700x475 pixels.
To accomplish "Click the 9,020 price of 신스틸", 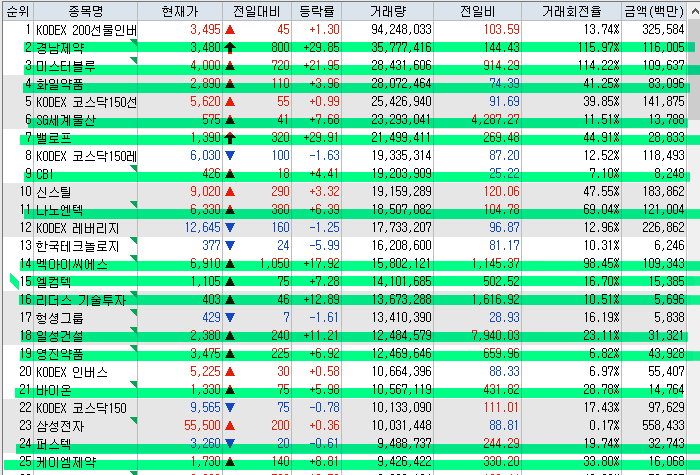I will (205, 192).
